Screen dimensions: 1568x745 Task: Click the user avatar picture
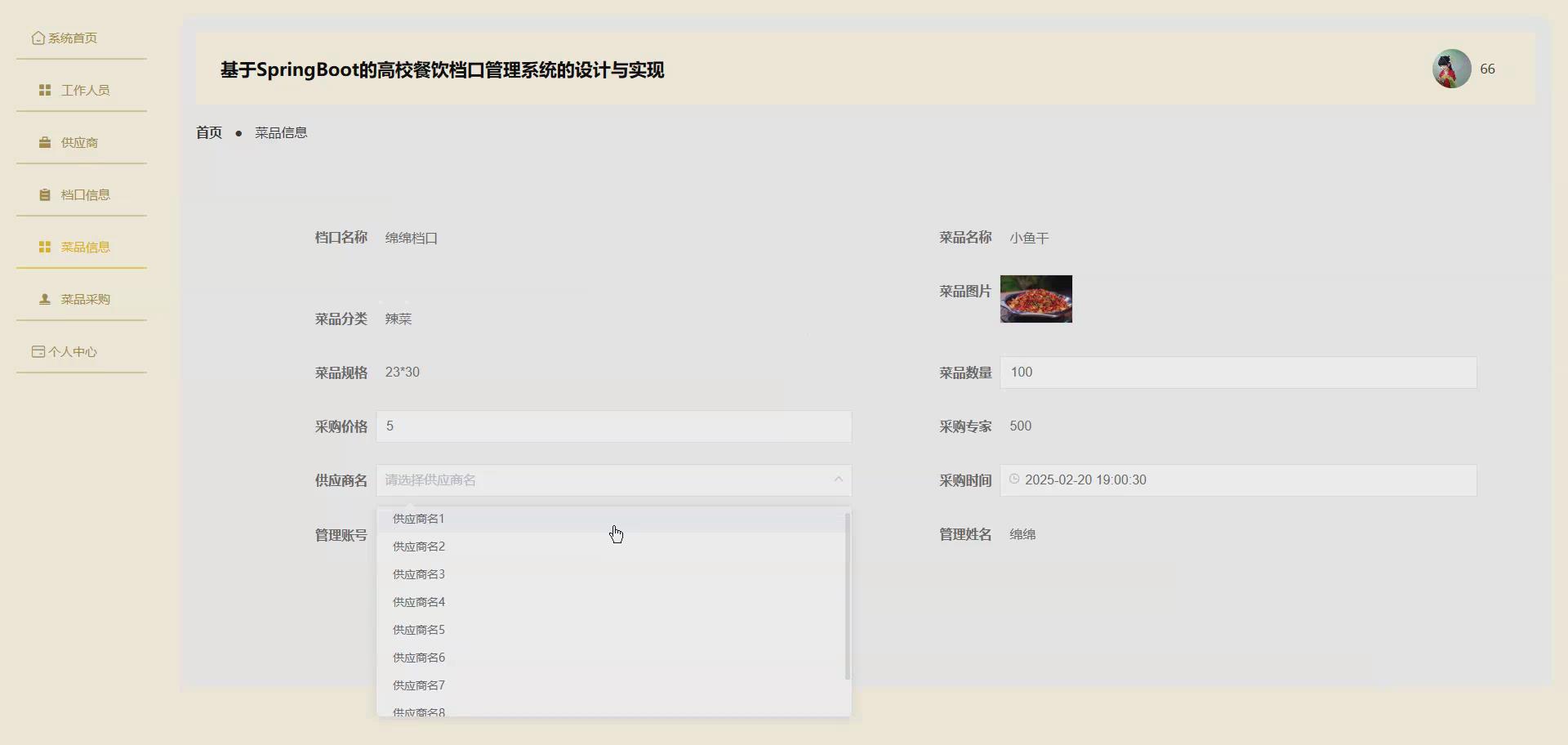tap(1452, 69)
